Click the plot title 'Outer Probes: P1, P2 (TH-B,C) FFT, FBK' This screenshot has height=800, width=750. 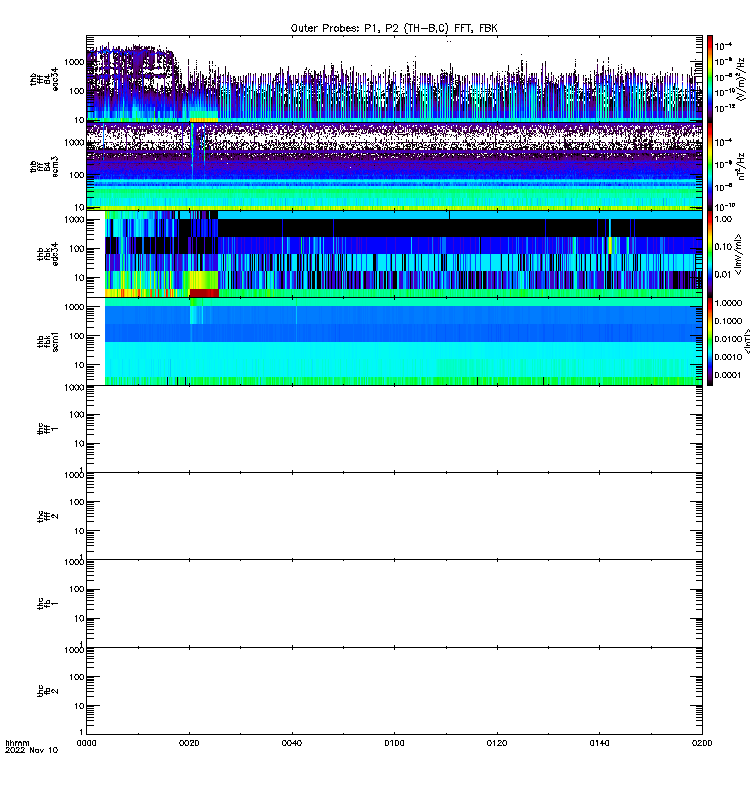tap(394, 28)
